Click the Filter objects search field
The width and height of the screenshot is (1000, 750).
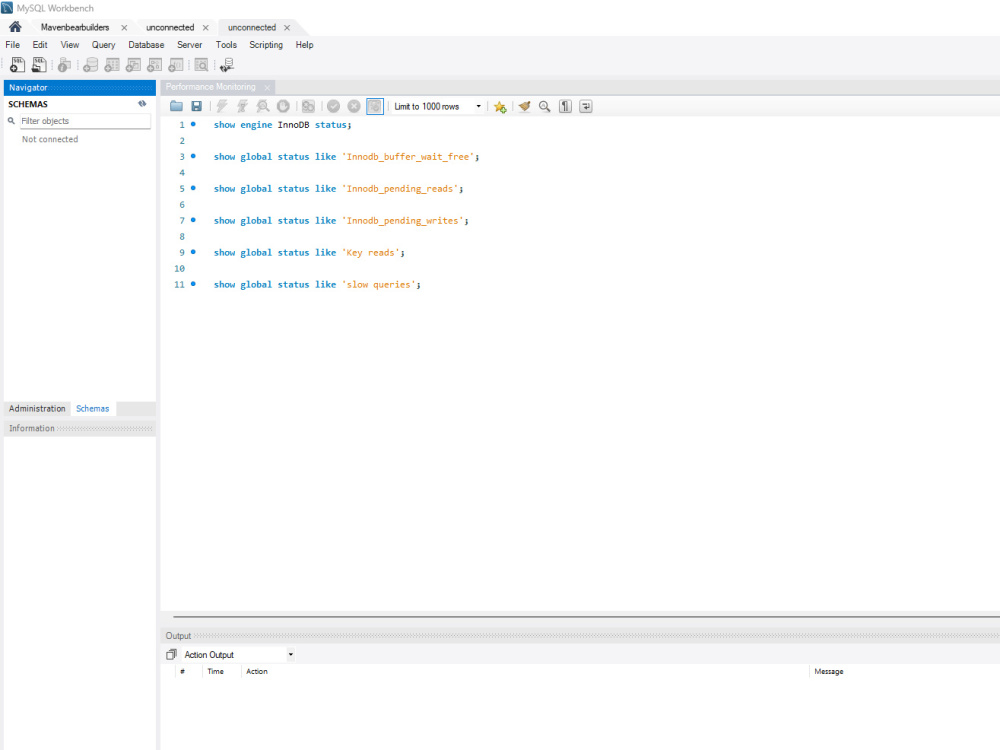(85, 121)
